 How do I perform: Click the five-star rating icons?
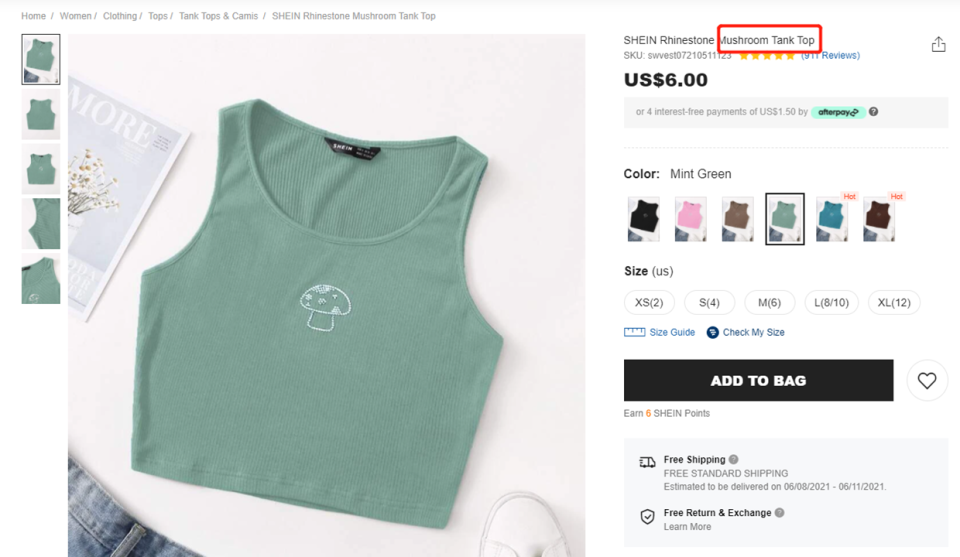768,56
